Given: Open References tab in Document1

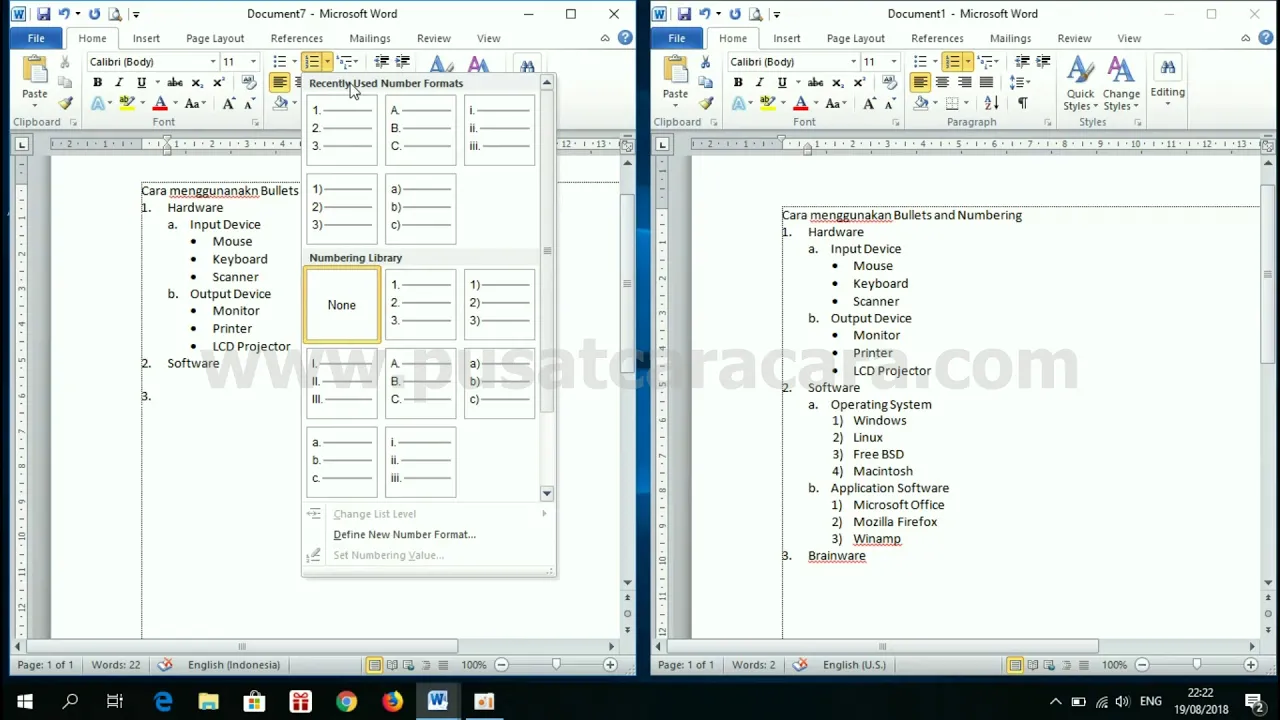Looking at the screenshot, I should tap(937, 38).
